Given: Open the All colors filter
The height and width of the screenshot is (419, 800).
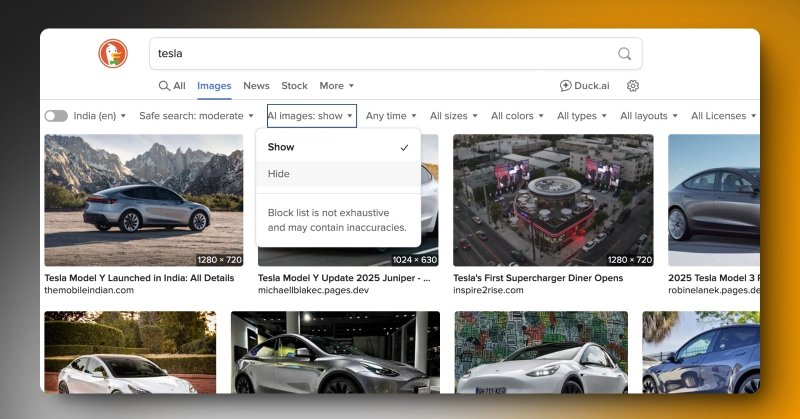Looking at the screenshot, I should (517, 116).
